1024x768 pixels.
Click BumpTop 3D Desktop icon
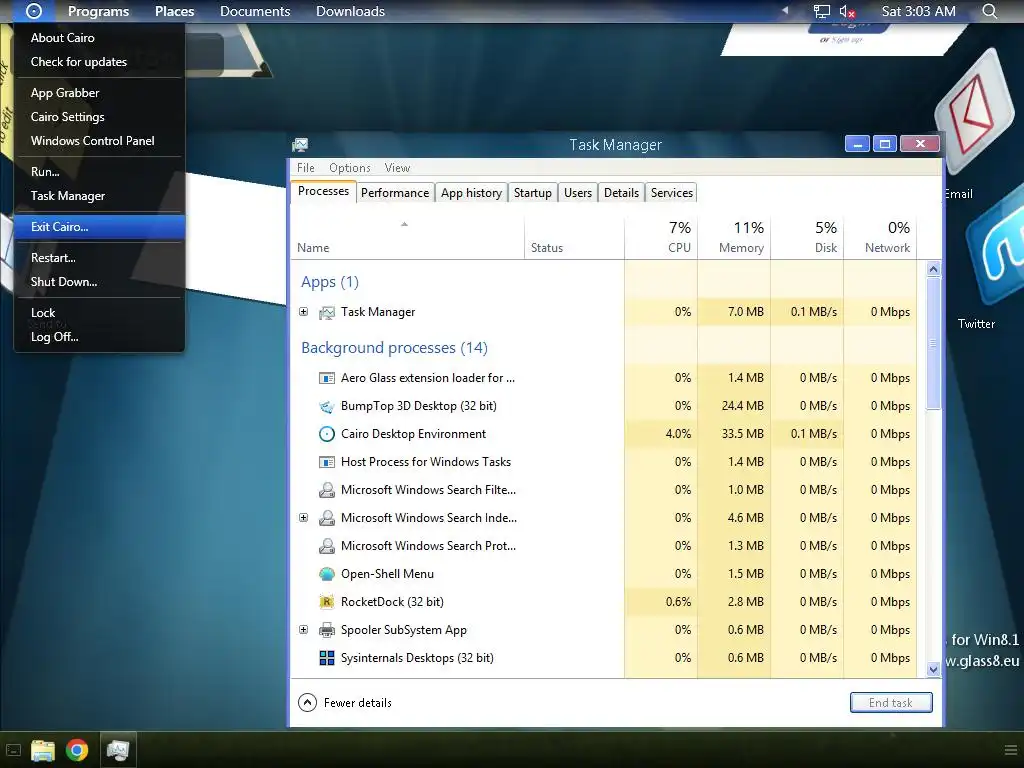coord(327,406)
